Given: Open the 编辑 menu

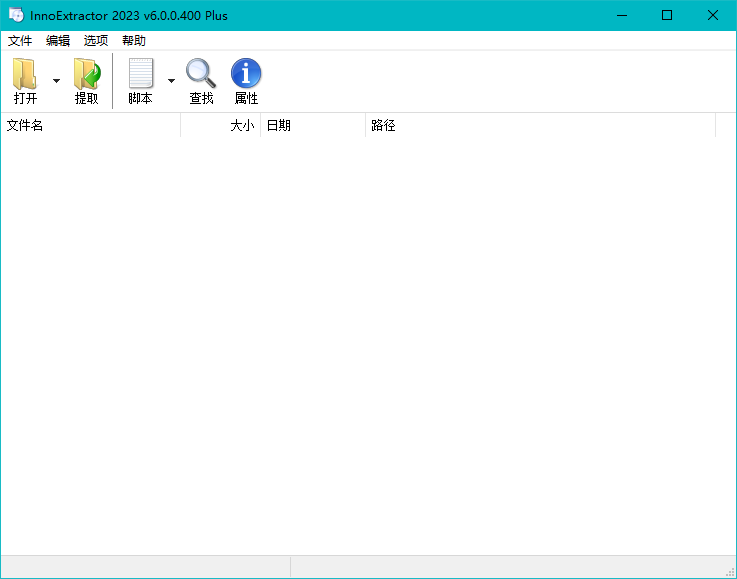Looking at the screenshot, I should pyautogui.click(x=58, y=41).
